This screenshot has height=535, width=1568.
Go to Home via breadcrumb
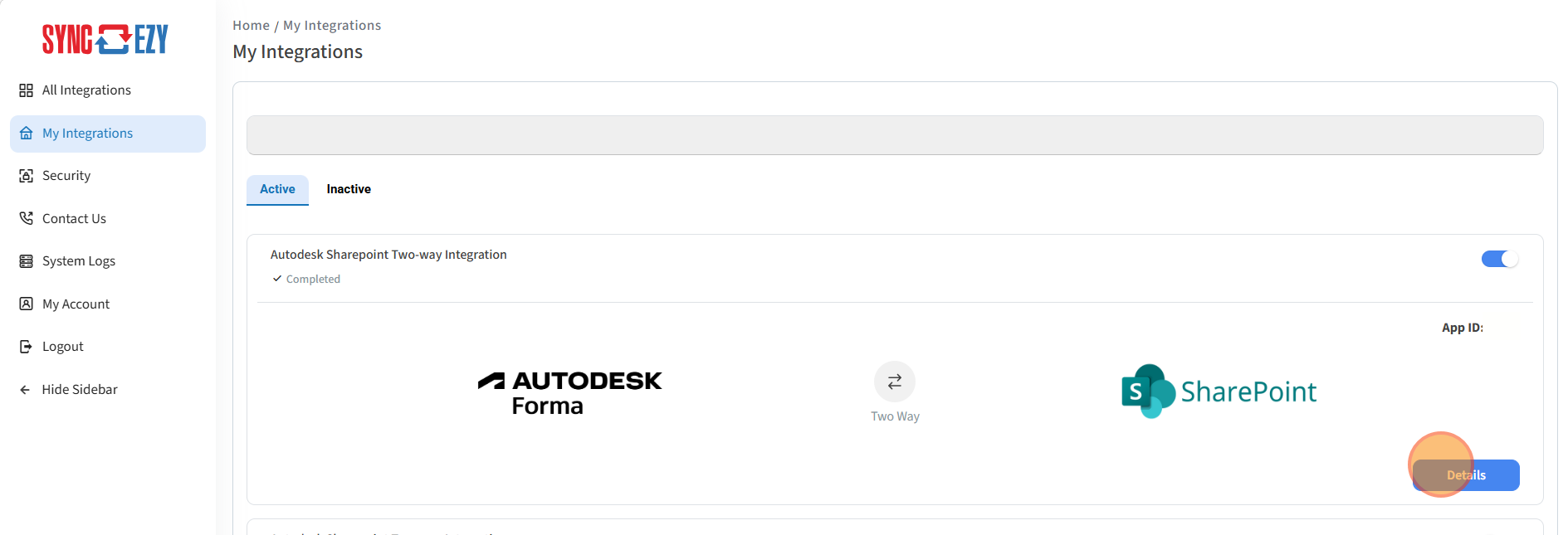tap(251, 26)
